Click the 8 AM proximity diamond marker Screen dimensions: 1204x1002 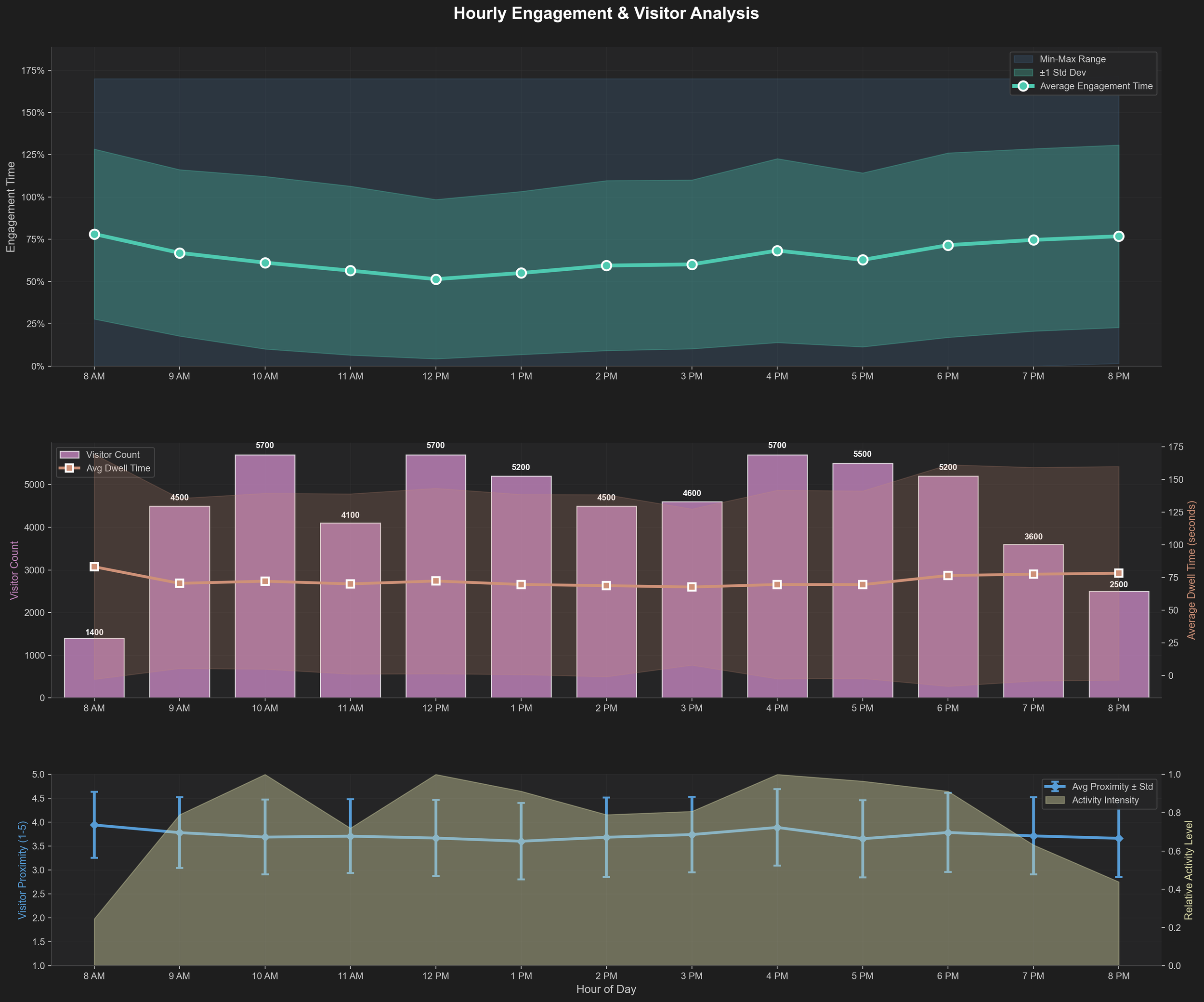pyautogui.click(x=94, y=825)
